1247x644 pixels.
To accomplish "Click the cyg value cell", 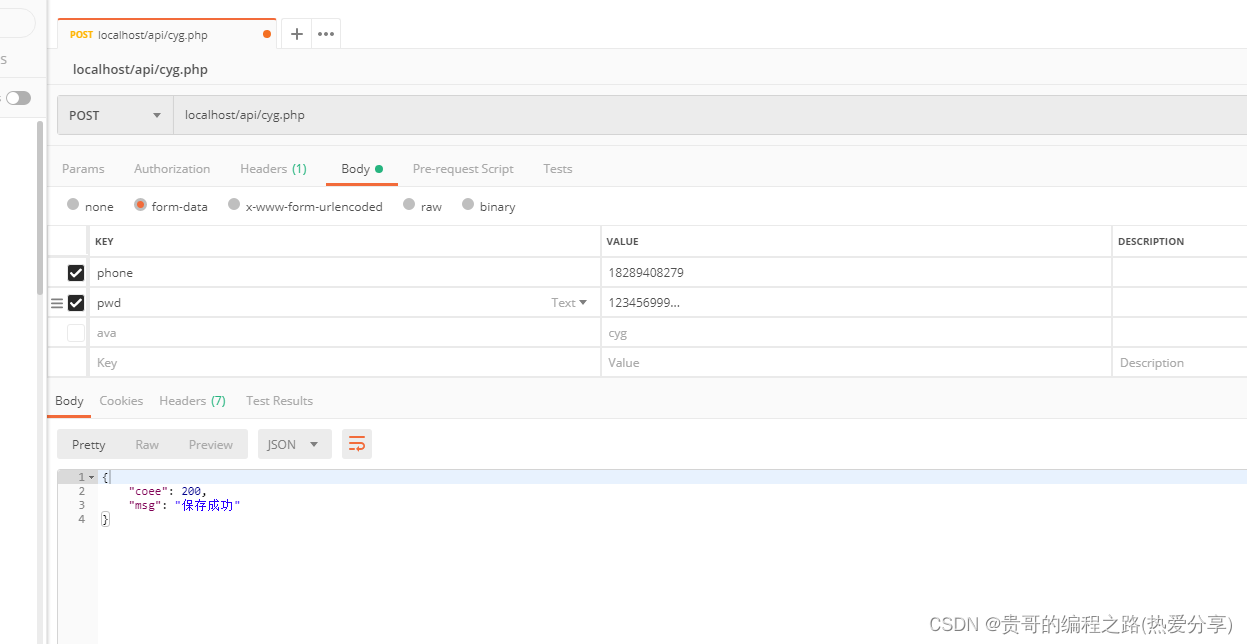I will point(856,333).
